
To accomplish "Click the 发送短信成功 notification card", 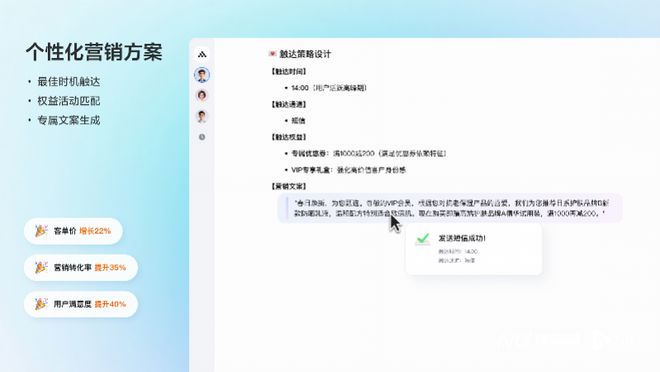I will click(474, 249).
